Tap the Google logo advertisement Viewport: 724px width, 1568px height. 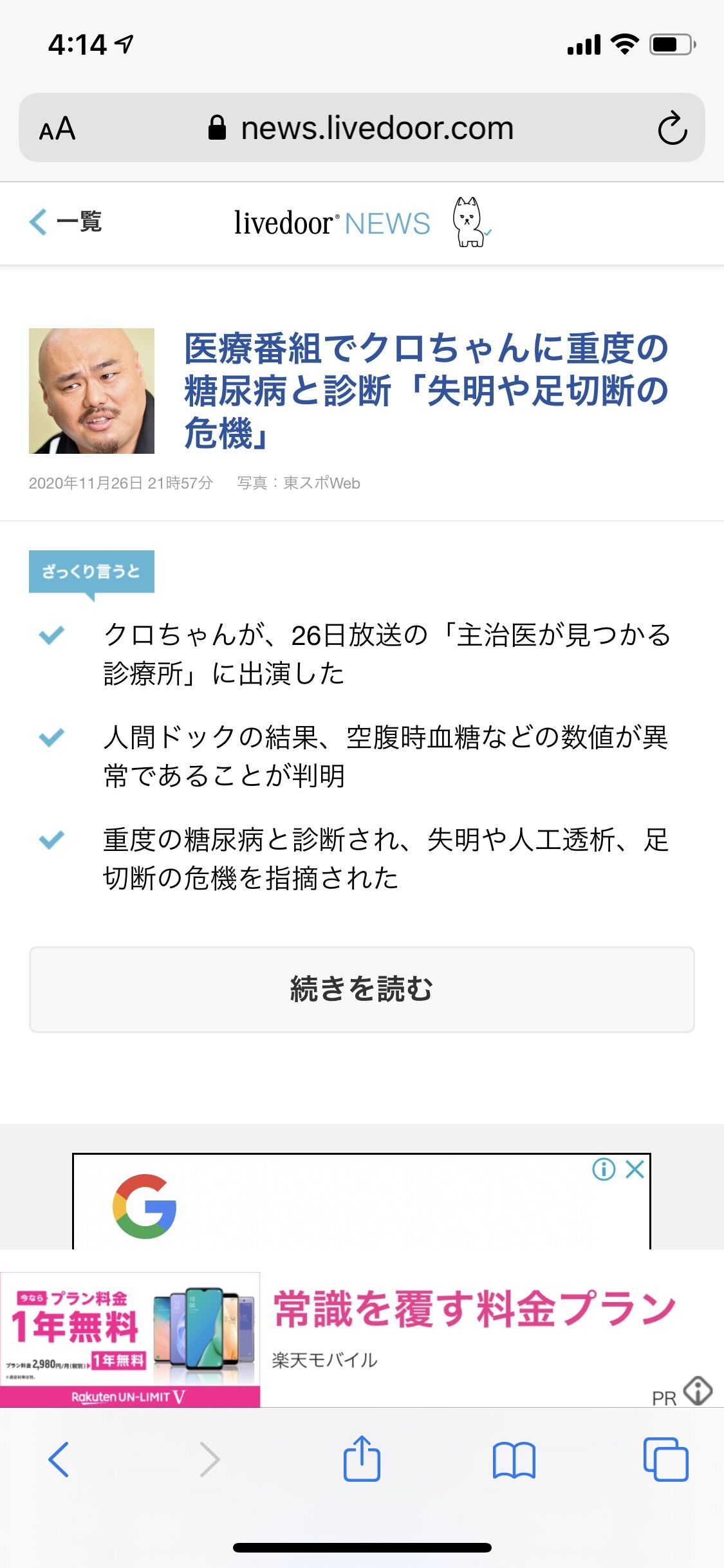(x=144, y=1206)
